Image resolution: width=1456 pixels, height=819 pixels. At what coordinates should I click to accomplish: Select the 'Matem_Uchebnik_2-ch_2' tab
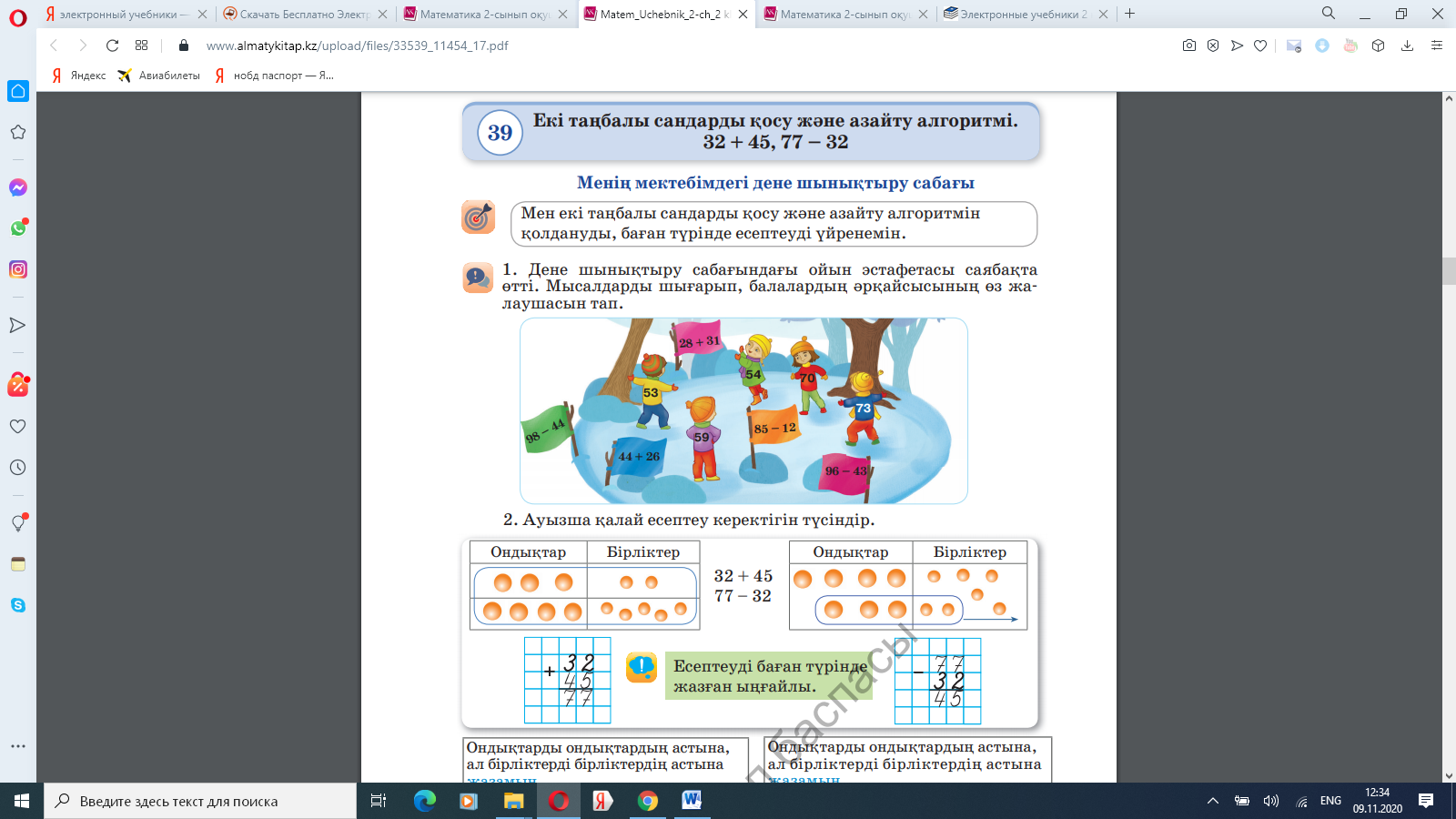(x=666, y=14)
